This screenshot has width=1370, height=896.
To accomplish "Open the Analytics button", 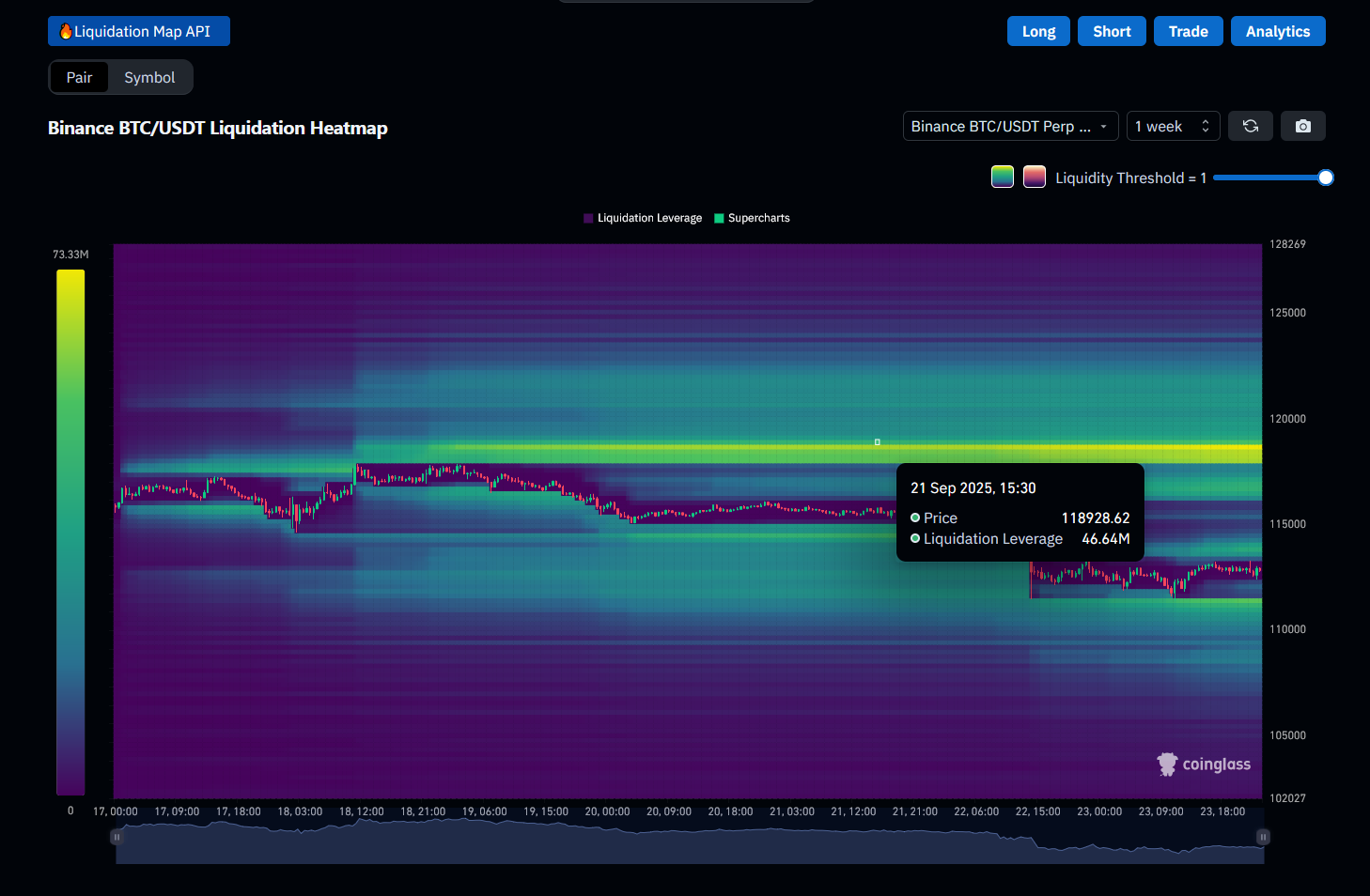I will pos(1278,31).
